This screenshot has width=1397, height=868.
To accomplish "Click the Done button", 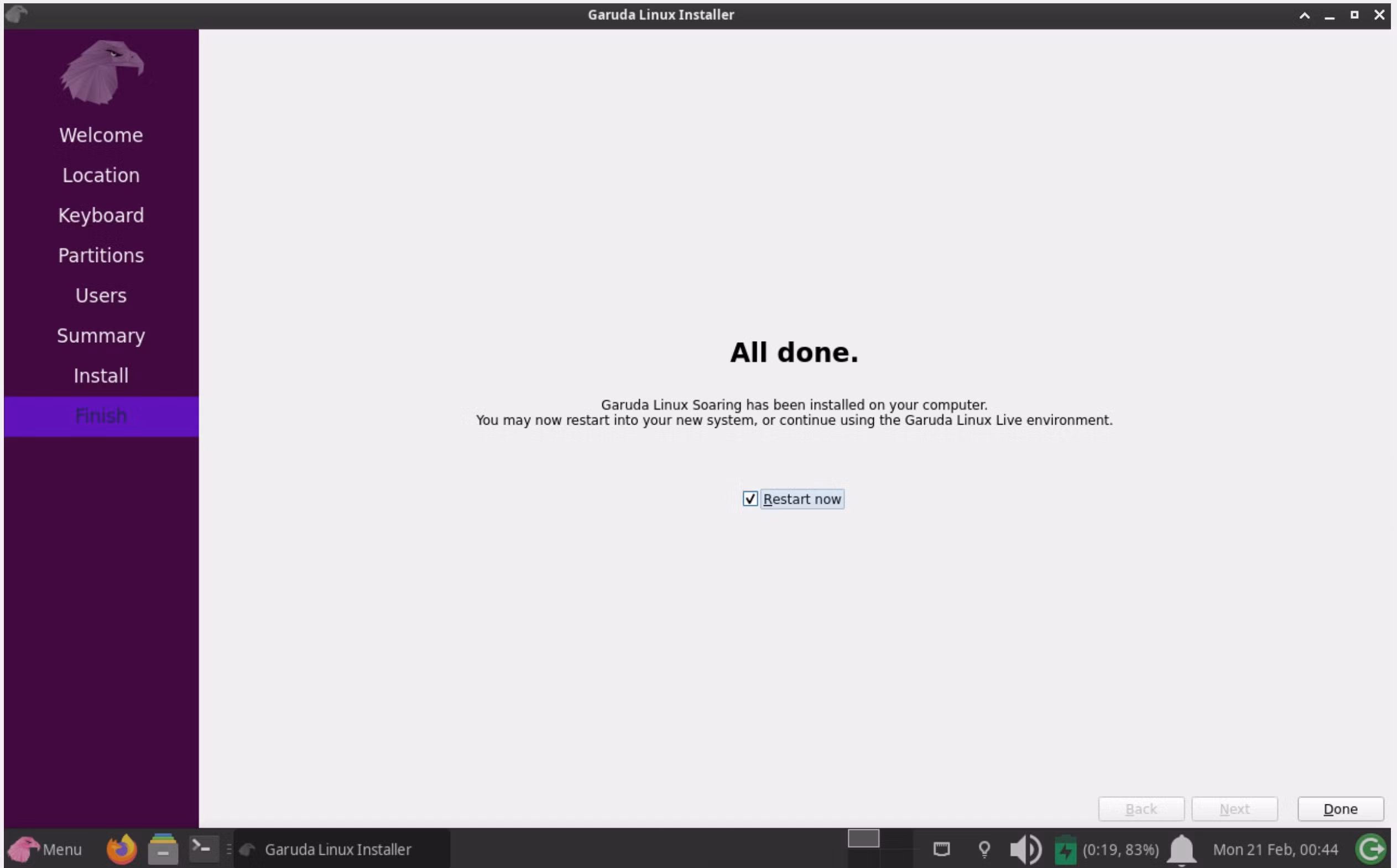I will click(x=1340, y=808).
